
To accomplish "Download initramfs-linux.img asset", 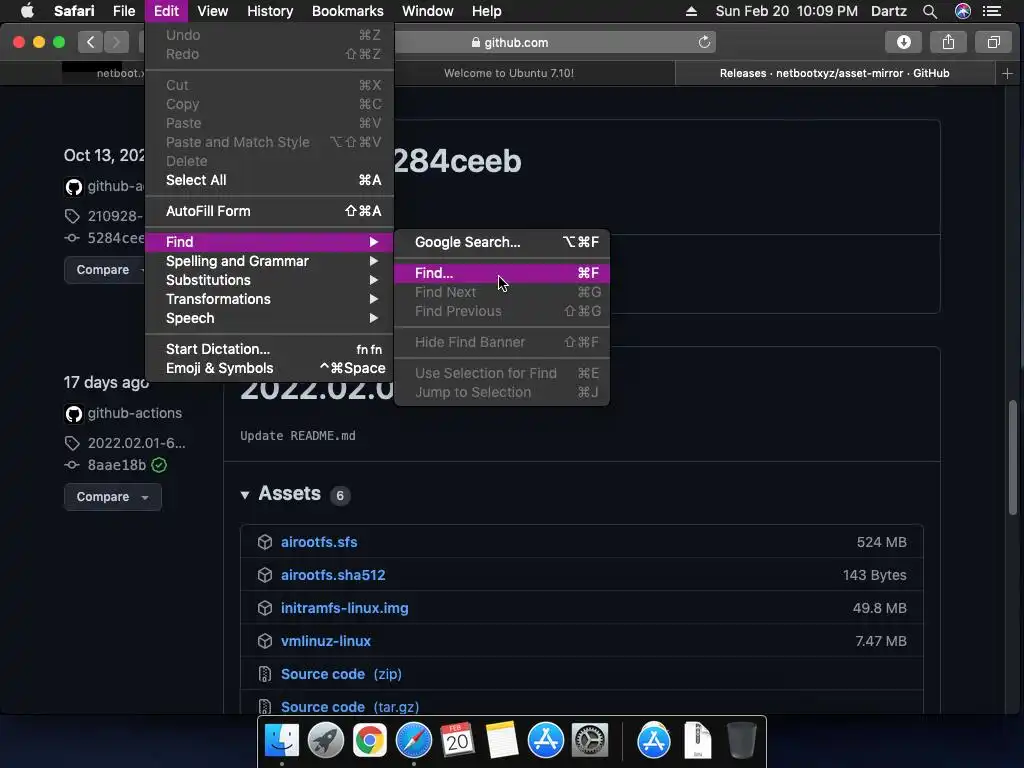I will click(344, 608).
